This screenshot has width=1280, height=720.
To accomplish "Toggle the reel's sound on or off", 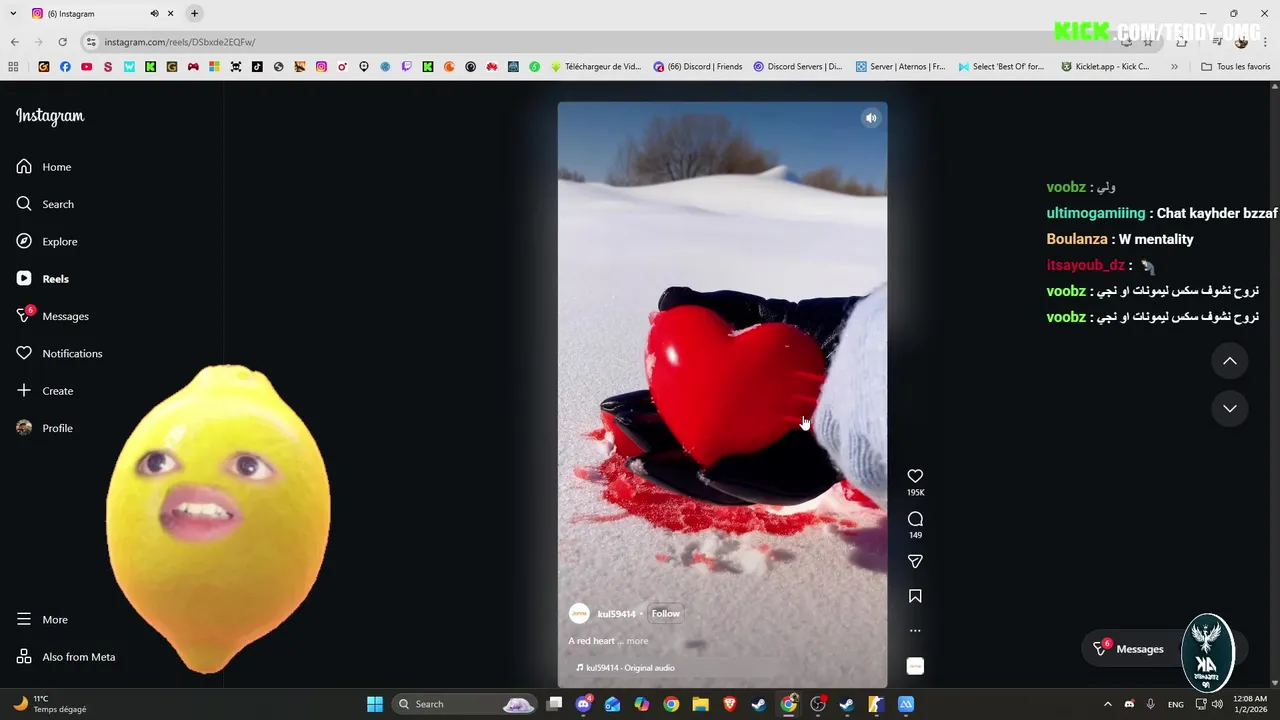I will click(x=871, y=118).
